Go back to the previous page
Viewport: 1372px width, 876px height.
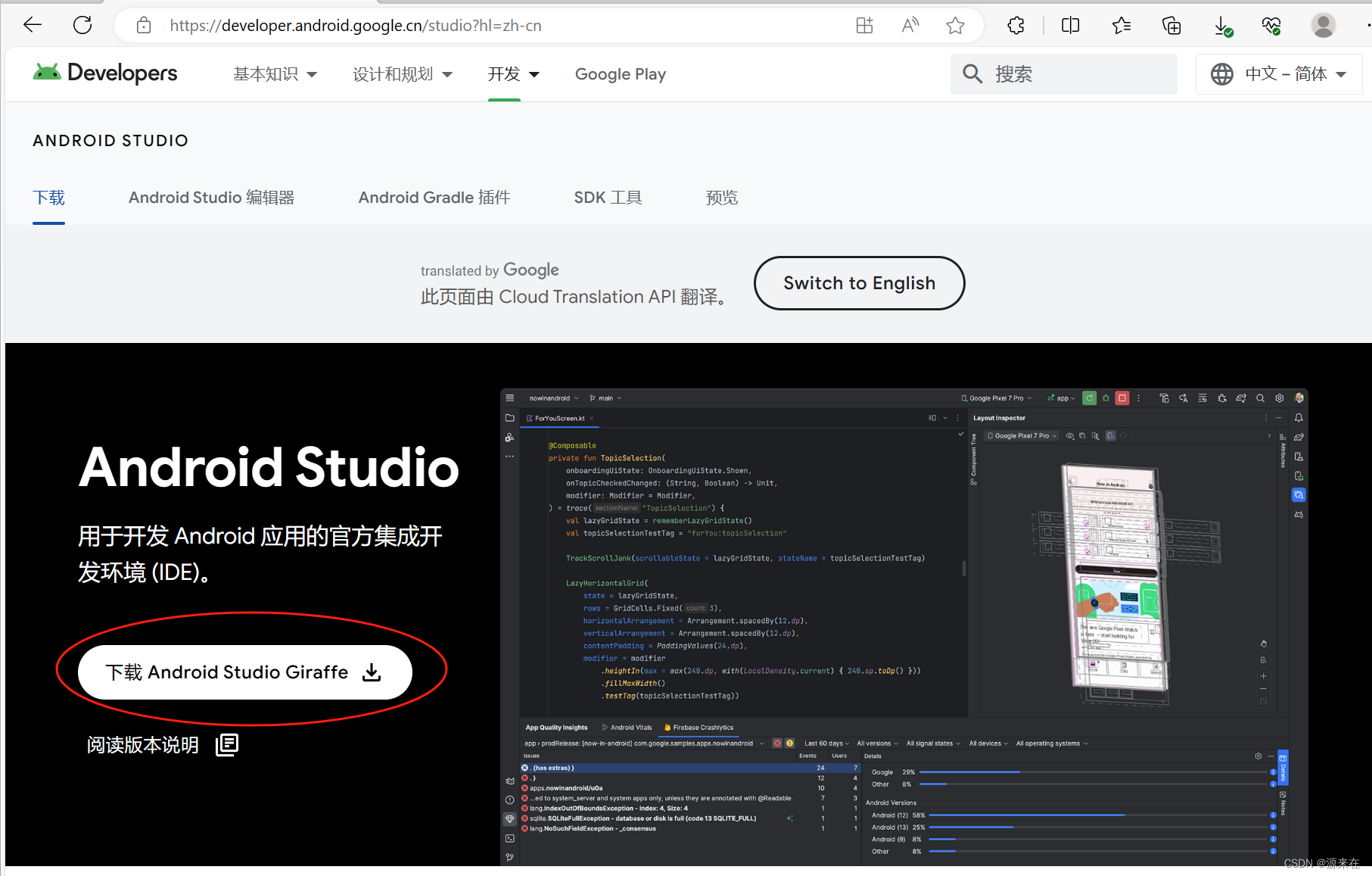(x=33, y=25)
